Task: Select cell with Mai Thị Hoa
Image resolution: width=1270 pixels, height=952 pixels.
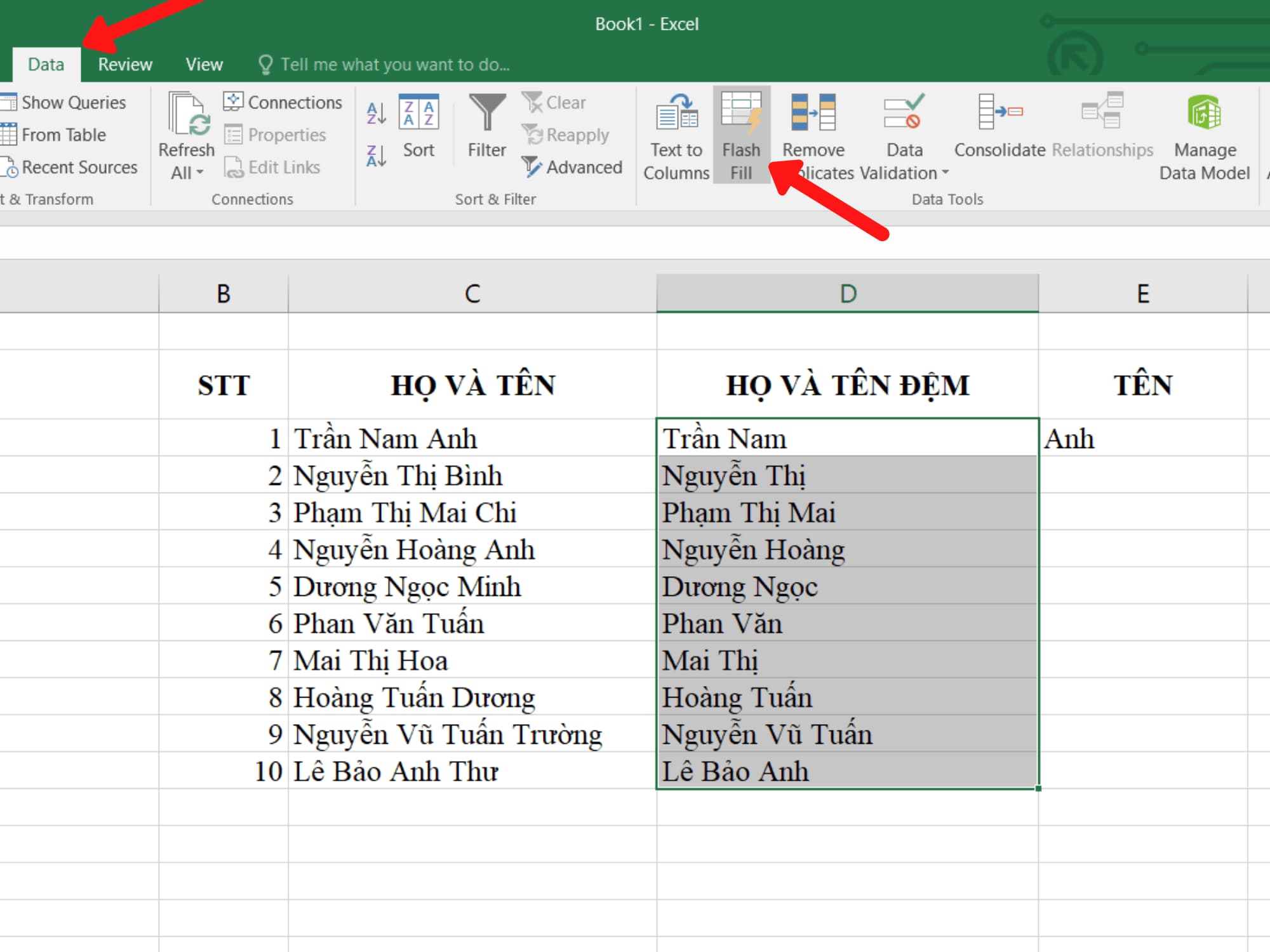Action: click(x=472, y=659)
